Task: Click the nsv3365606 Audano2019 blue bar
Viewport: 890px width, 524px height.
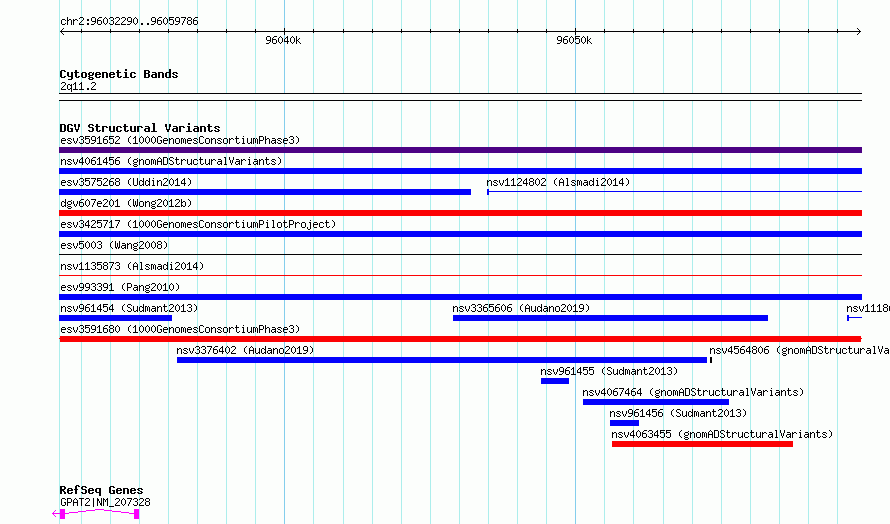Action: (610, 318)
